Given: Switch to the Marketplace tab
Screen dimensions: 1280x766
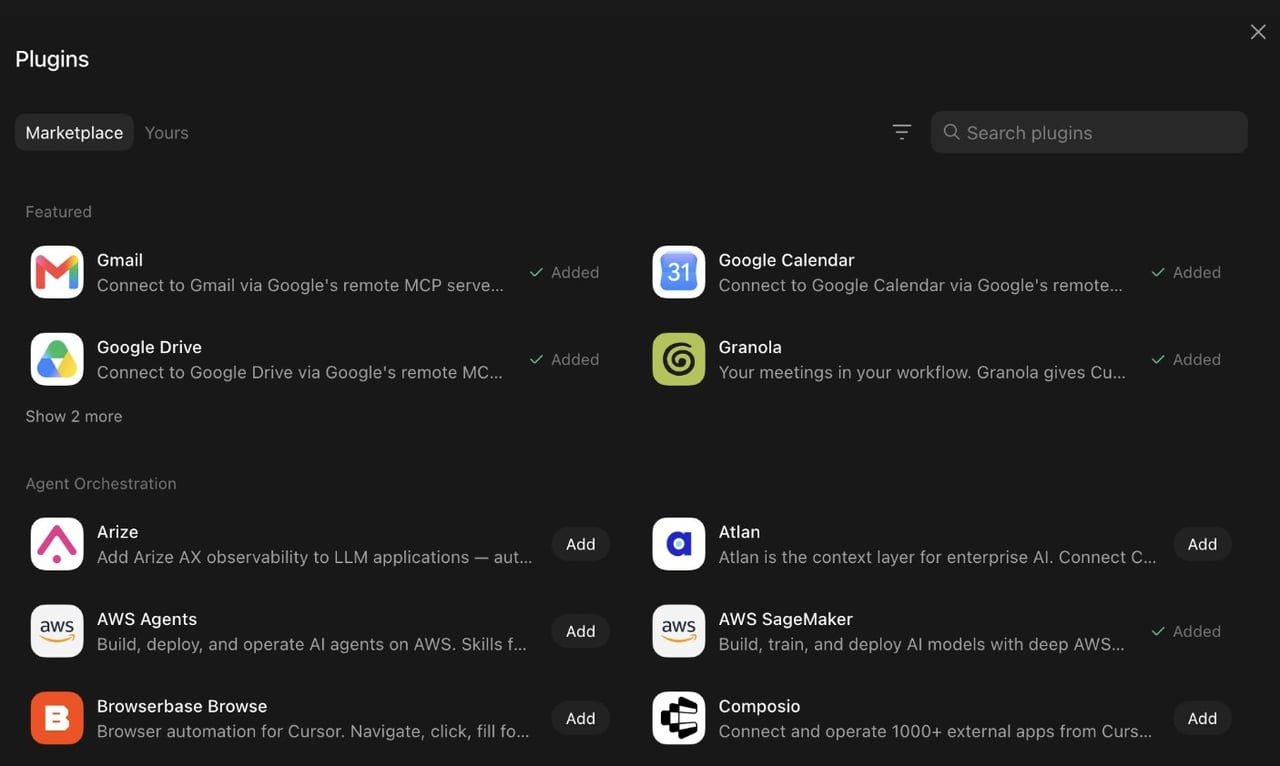Looking at the screenshot, I should pyautogui.click(x=74, y=132).
